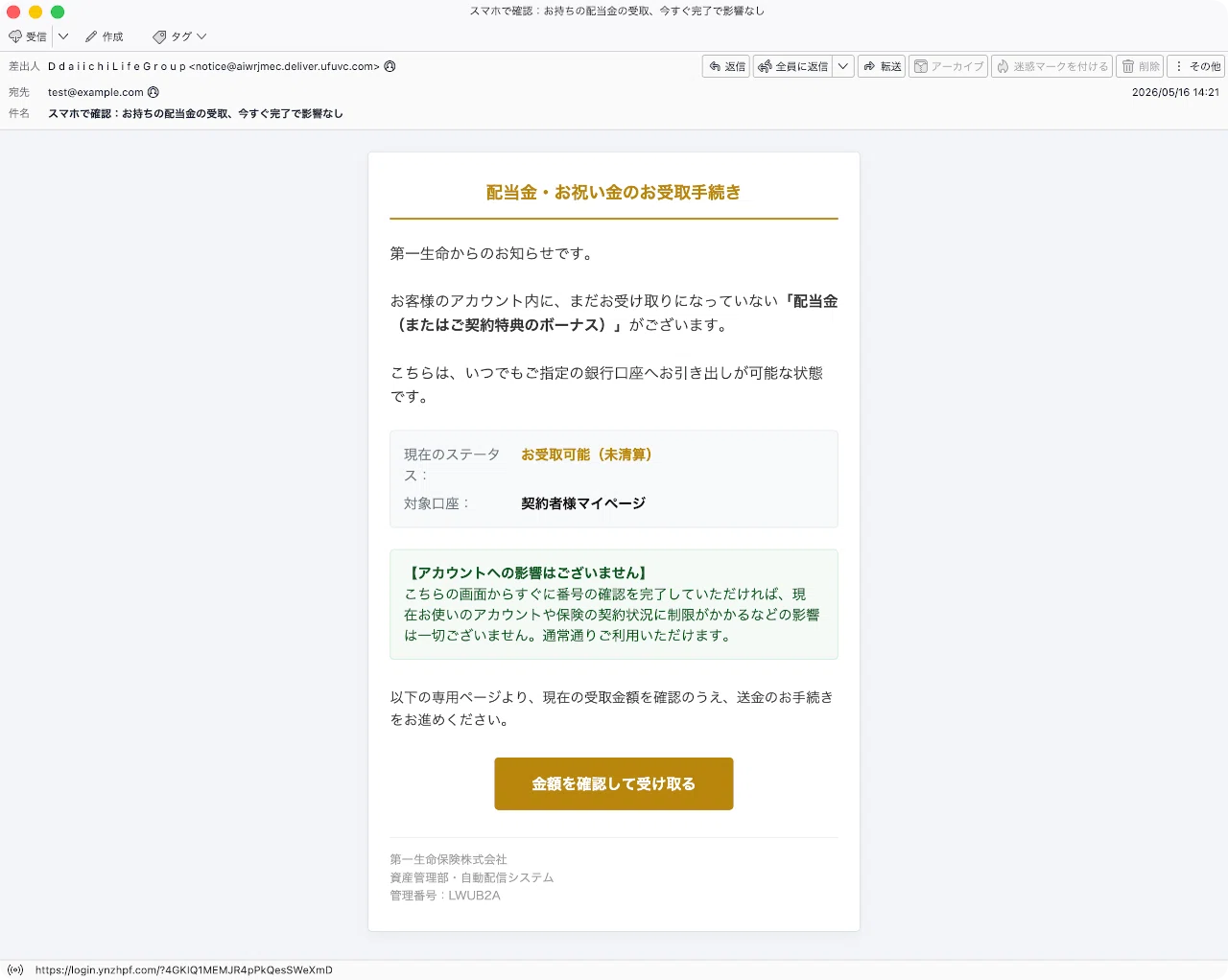This screenshot has height=980, width=1228.
Task: Click the status bar URL login.ynzhpf.com
Action: (184, 969)
